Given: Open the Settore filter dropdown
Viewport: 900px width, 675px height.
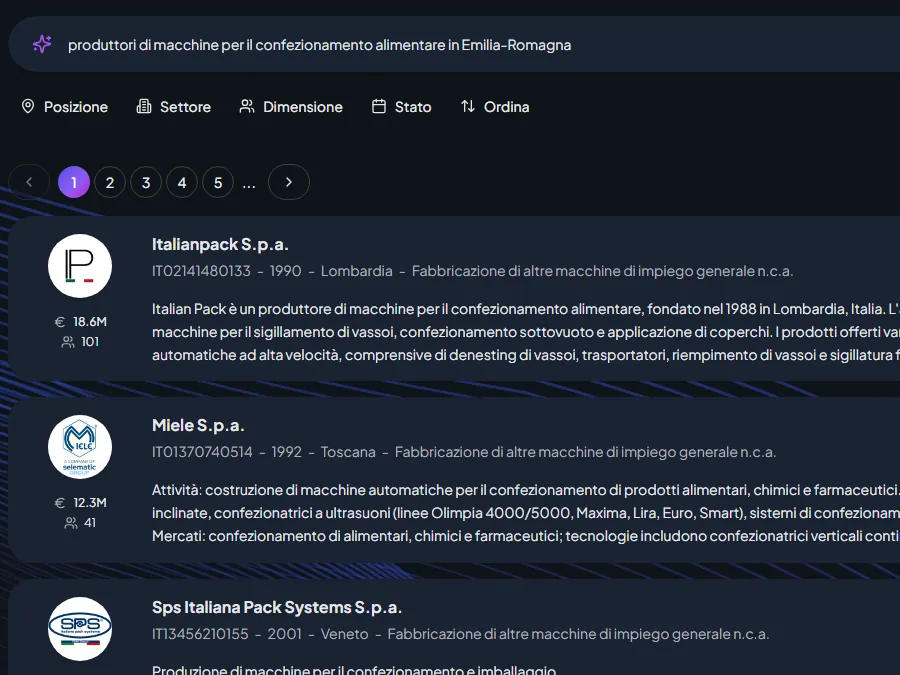Looking at the screenshot, I should pos(173,107).
